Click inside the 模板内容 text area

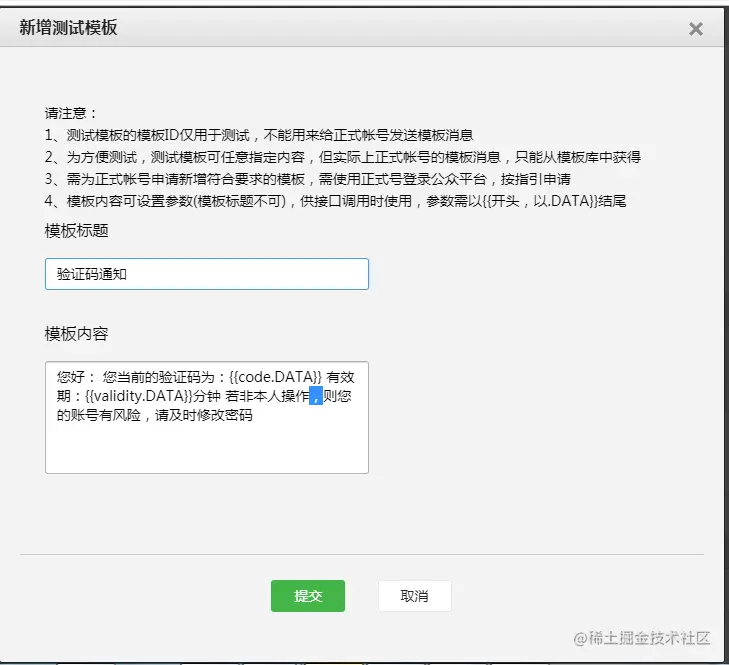click(207, 417)
